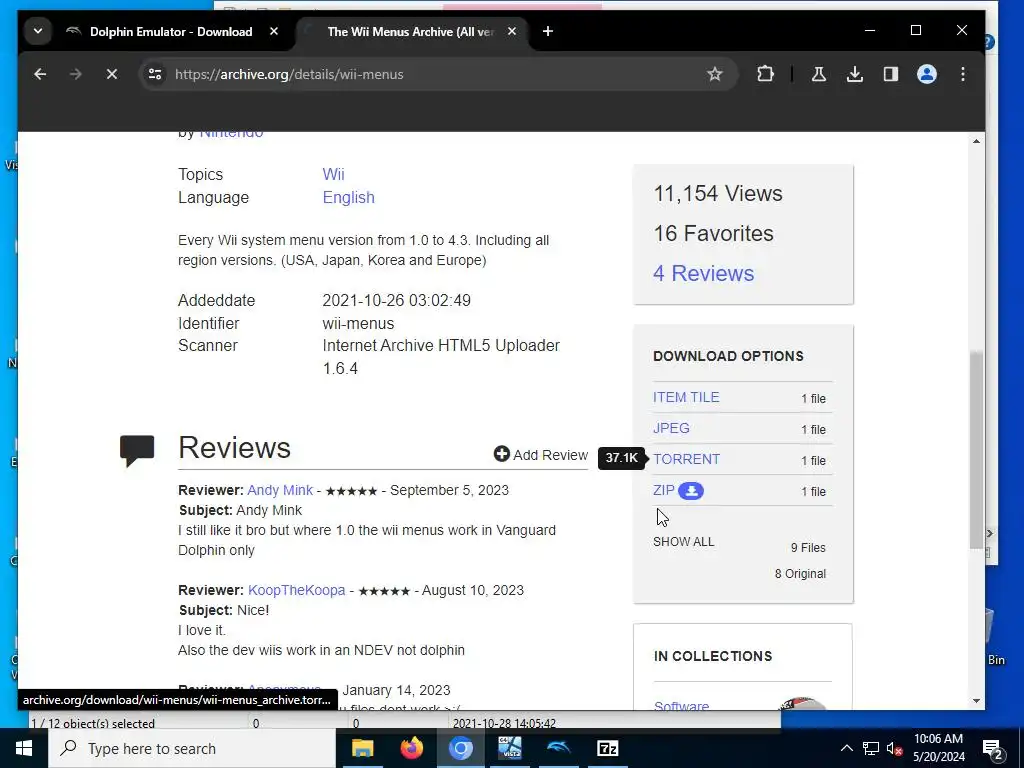This screenshot has width=1024, height=768.
Task: Open the Windows Start menu
Action: [x=24, y=748]
